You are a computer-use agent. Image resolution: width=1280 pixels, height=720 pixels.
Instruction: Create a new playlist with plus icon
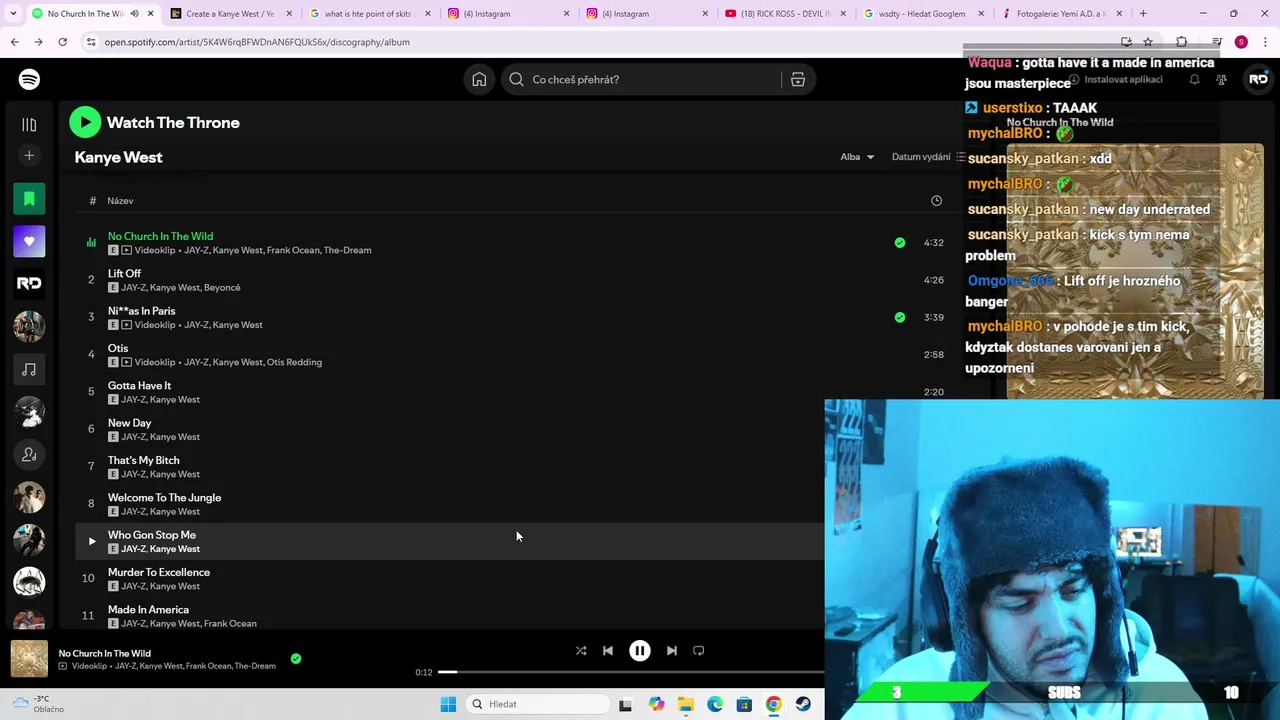point(29,155)
